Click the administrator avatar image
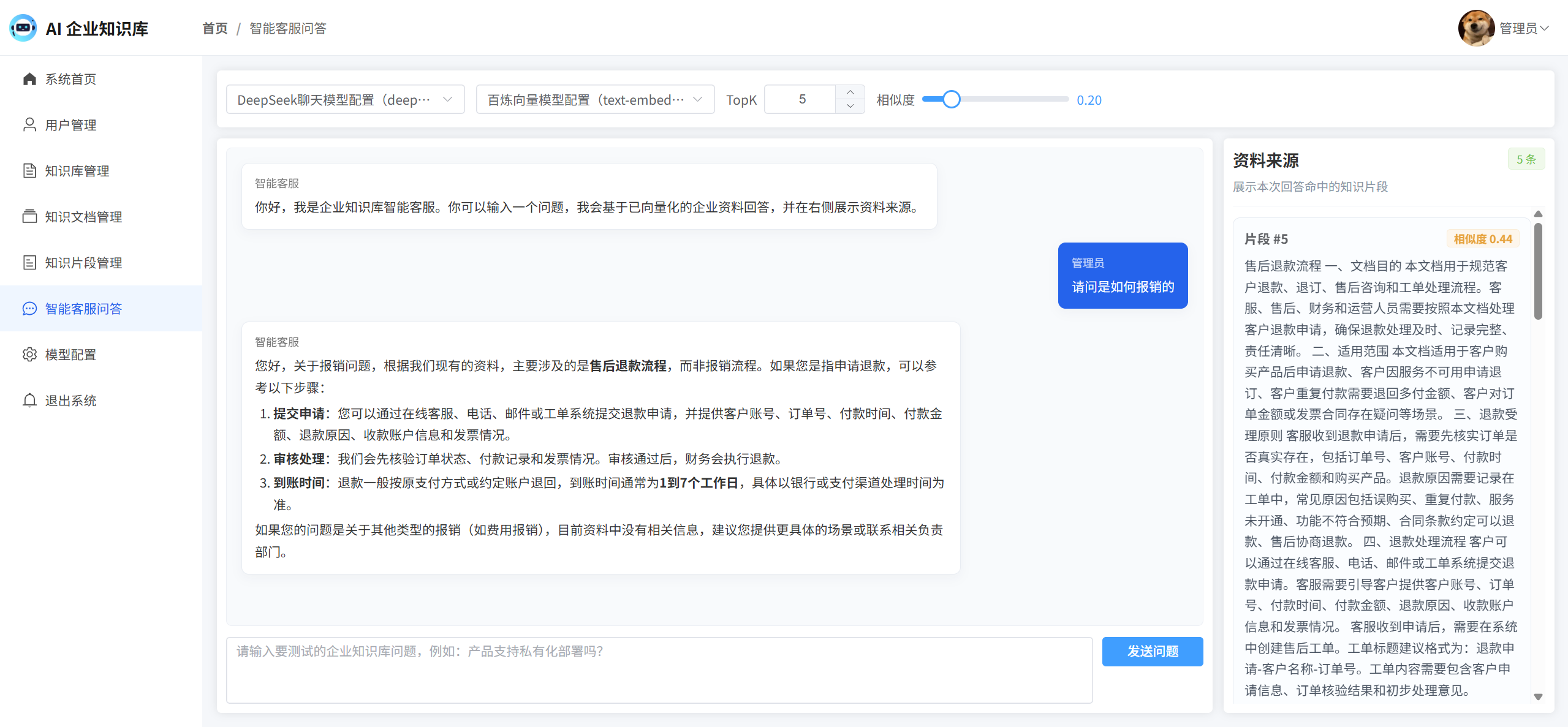 1476,28
